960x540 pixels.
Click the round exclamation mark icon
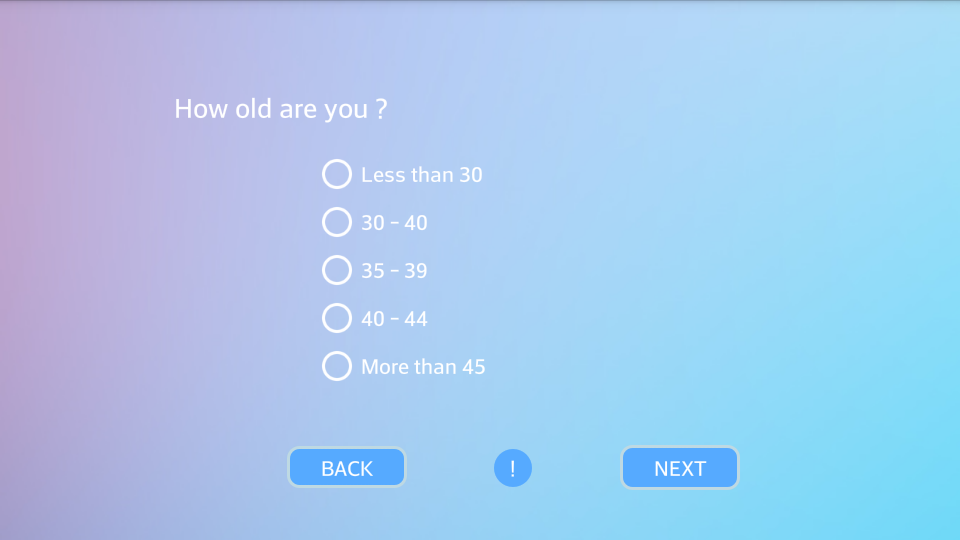tap(513, 468)
